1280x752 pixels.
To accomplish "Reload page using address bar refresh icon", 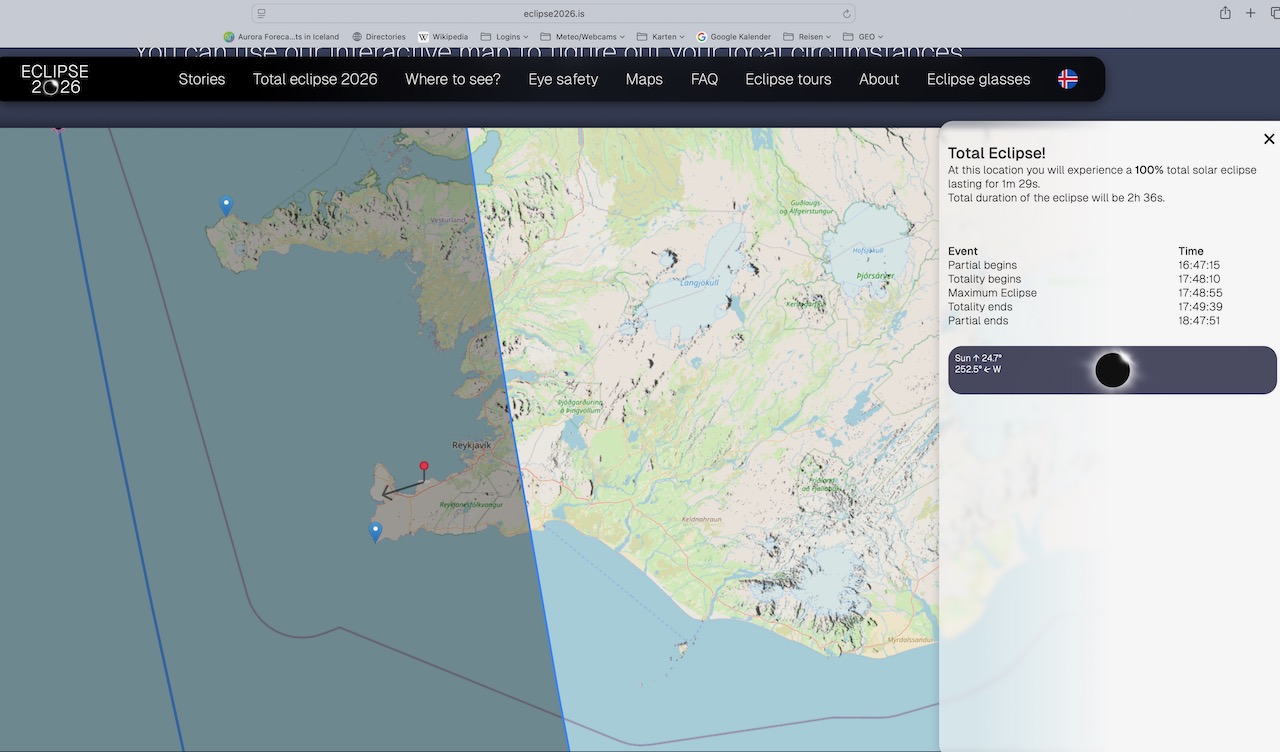I will (847, 14).
